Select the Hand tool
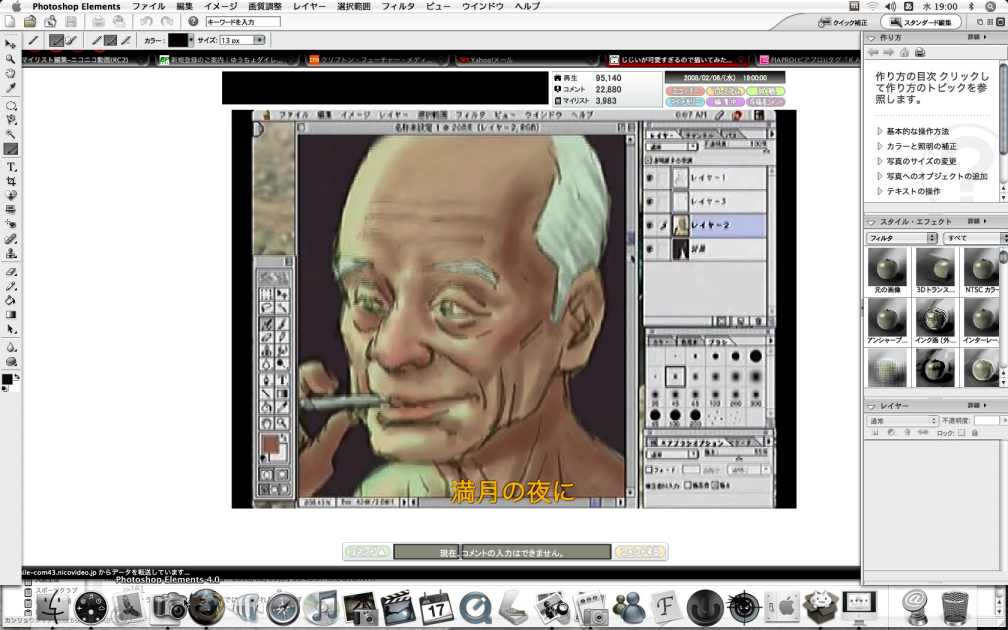This screenshot has height=630, width=1008. pos(10,74)
